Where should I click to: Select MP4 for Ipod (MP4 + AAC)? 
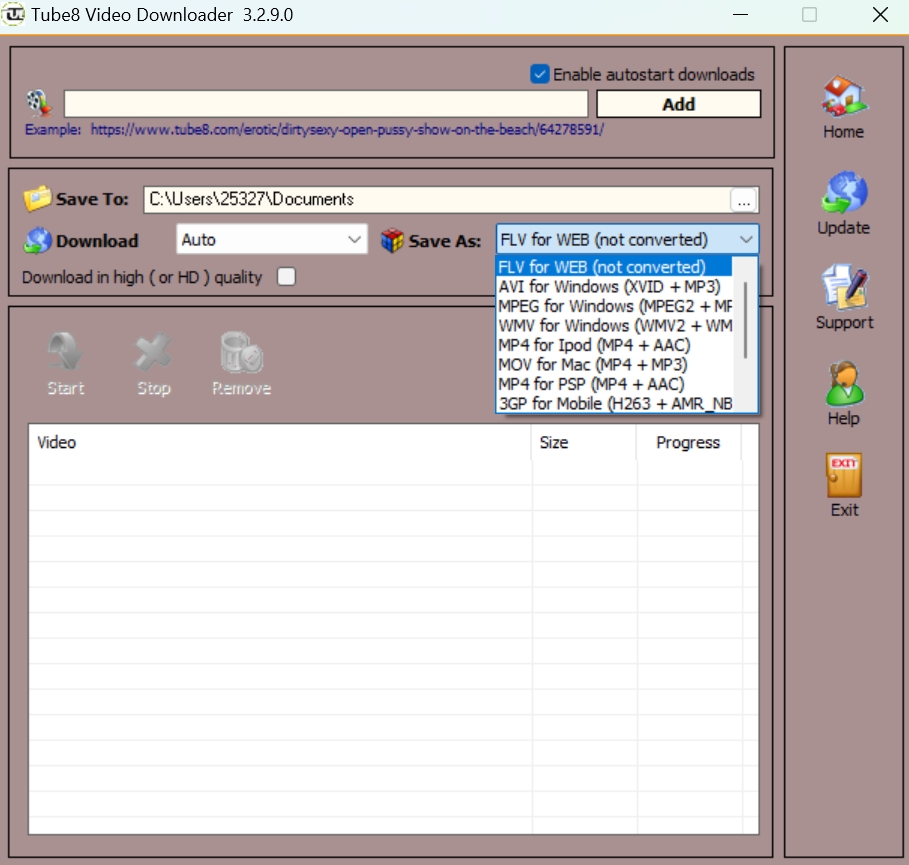pyautogui.click(x=615, y=345)
